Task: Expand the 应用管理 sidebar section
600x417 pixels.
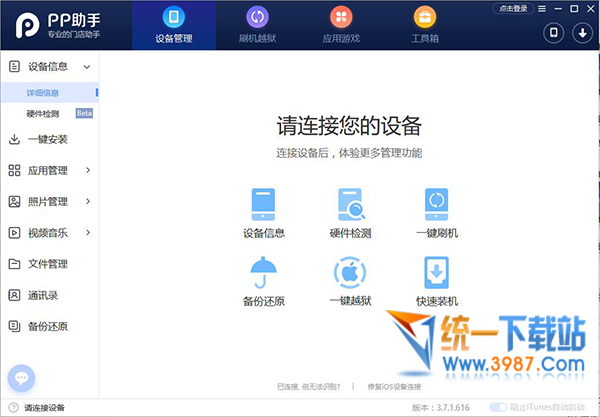Action: coord(88,170)
